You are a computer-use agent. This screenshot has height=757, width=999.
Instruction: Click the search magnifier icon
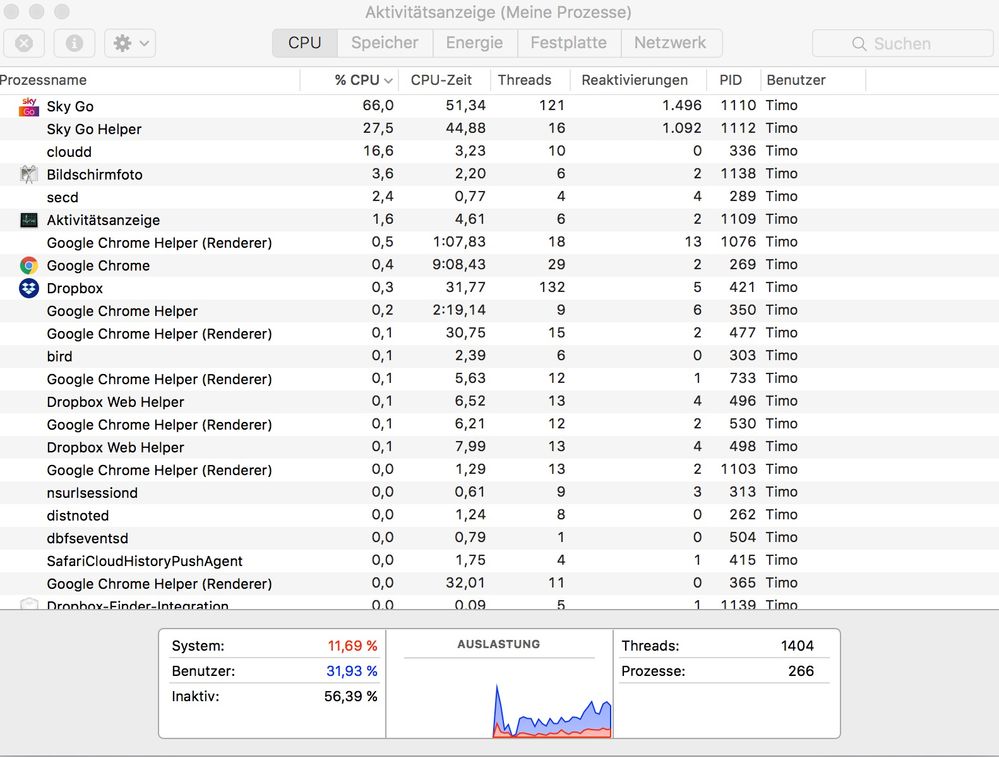(x=859, y=44)
